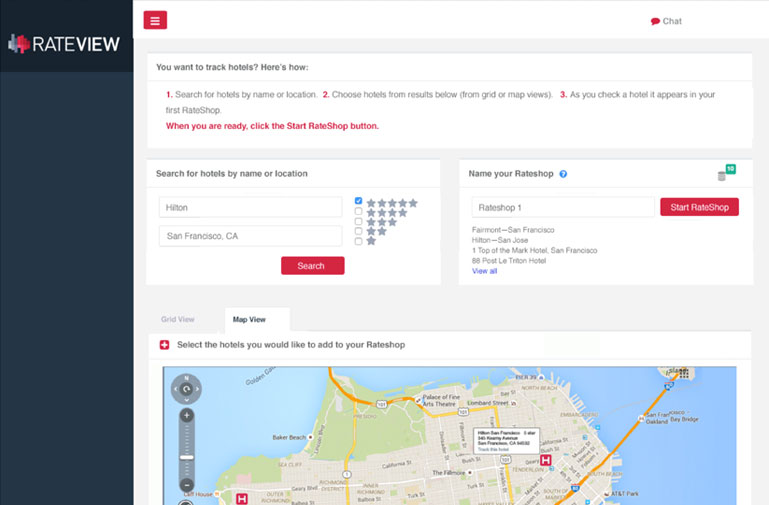Open the View all hotels link

click(x=484, y=271)
